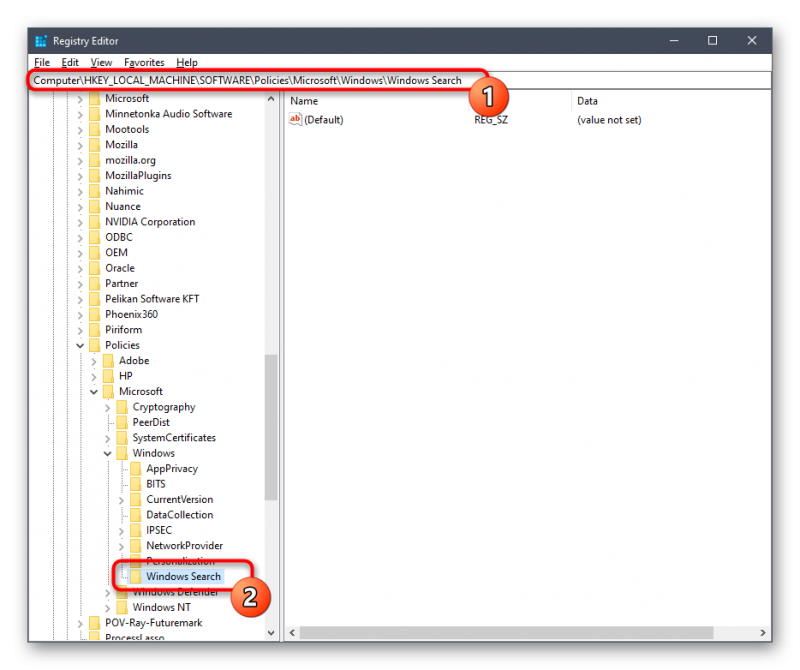
Task: Select the OEM folder icon
Action: [x=94, y=253]
